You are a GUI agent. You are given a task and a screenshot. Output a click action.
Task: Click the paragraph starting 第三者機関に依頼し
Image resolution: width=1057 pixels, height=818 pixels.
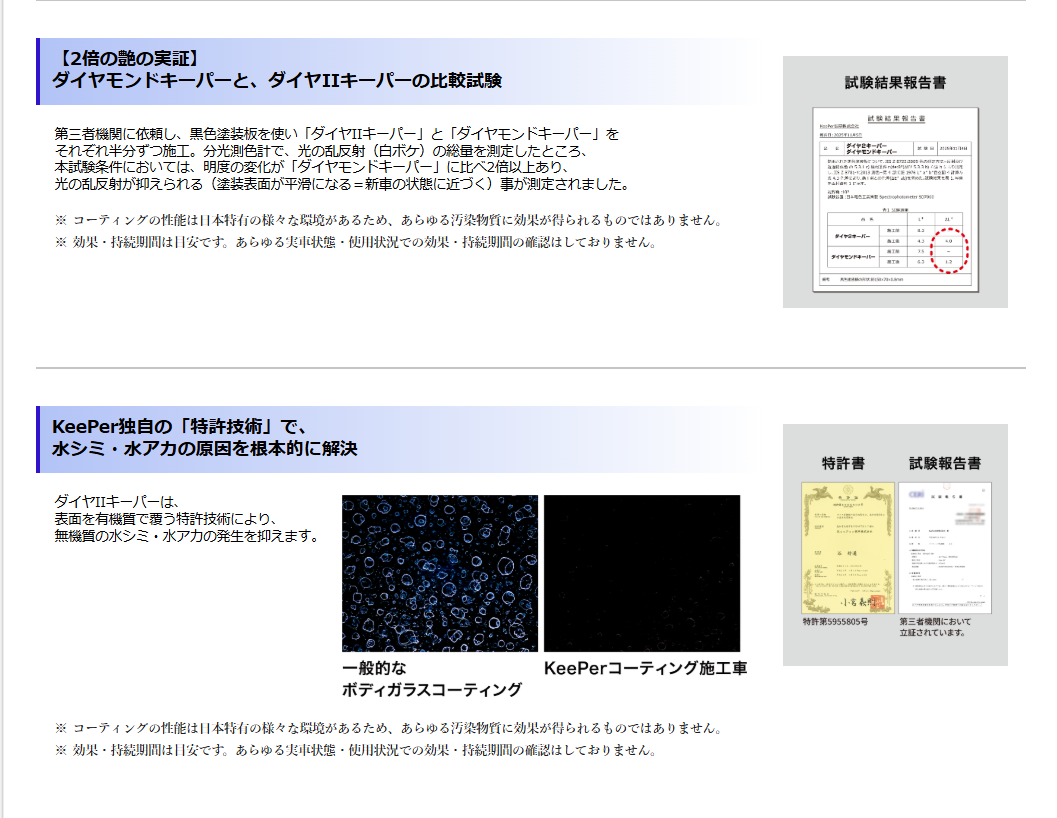coord(342,159)
